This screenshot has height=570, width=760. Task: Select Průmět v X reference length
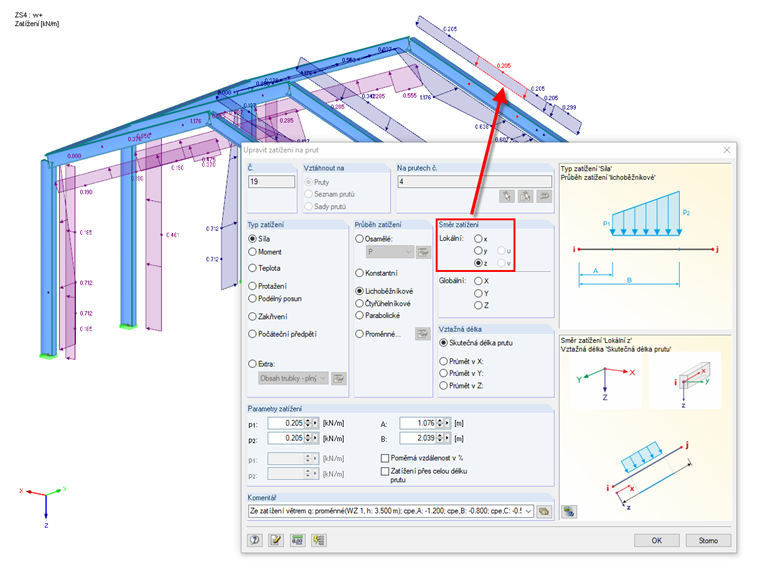(443, 361)
